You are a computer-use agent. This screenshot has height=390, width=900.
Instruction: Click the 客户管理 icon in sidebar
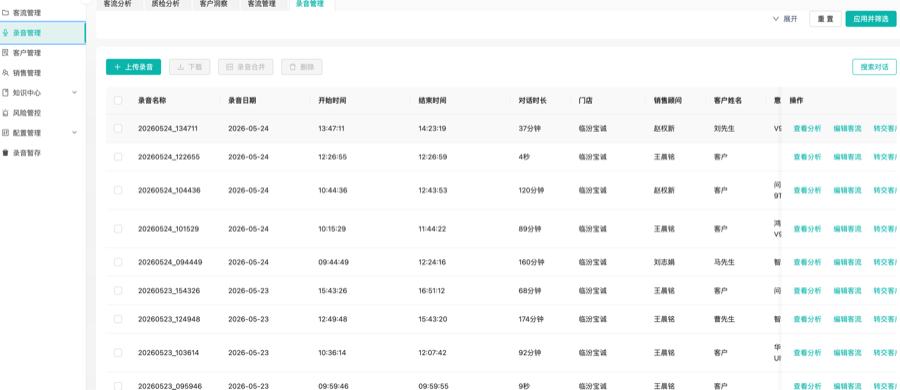click(6, 53)
